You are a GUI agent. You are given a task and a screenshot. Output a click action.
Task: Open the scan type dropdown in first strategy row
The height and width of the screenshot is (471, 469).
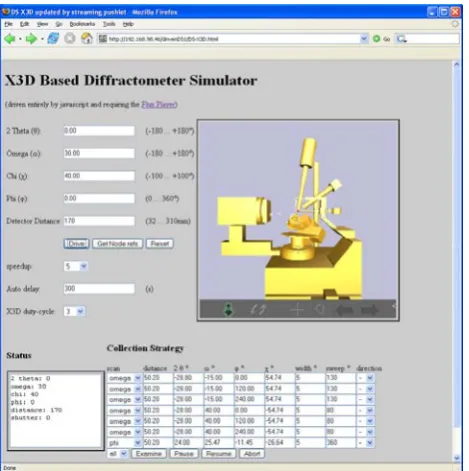[x=124, y=378]
